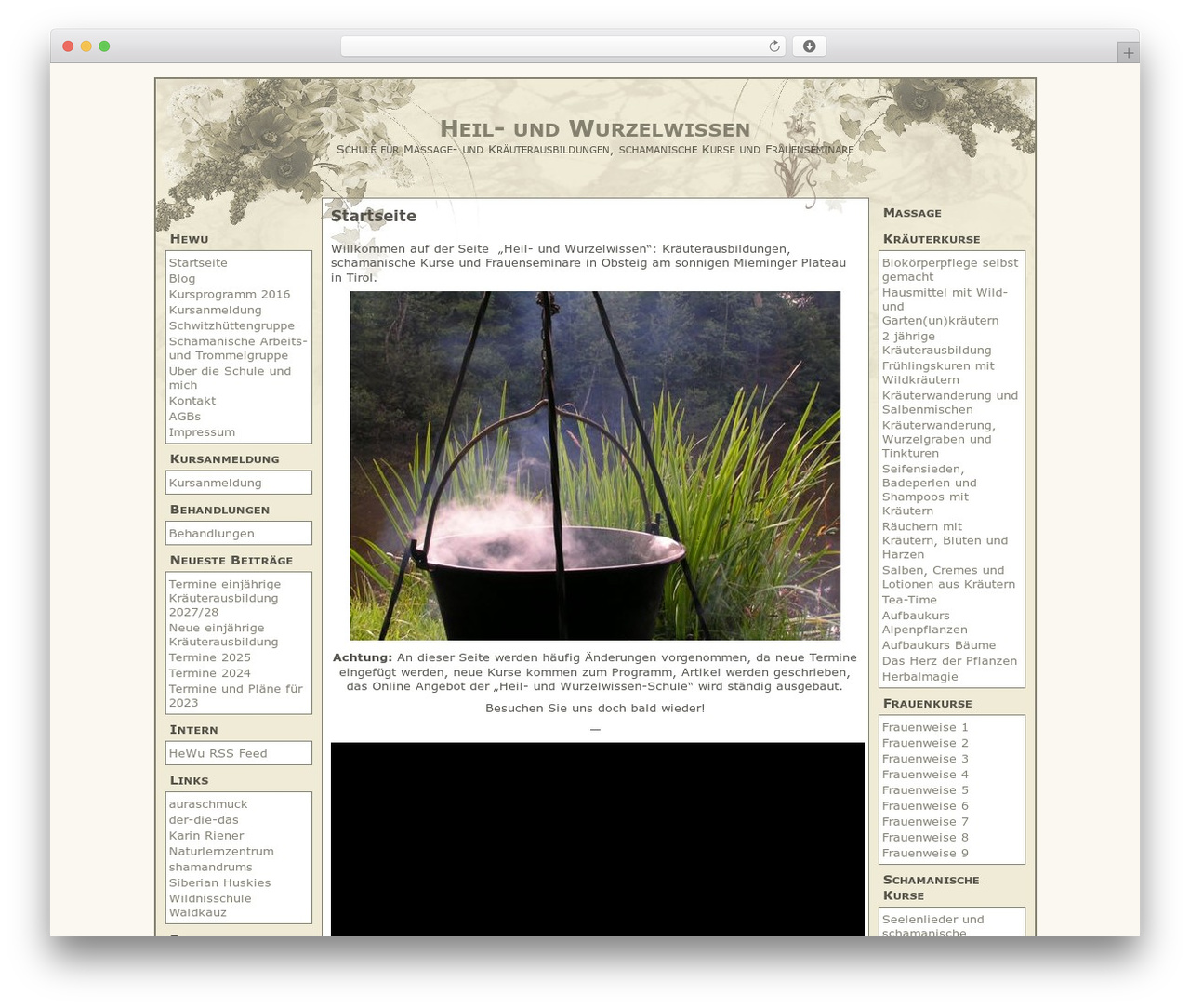1190x1008 pixels.
Task: Open Frauenweise 9 course link
Action: tap(925, 854)
